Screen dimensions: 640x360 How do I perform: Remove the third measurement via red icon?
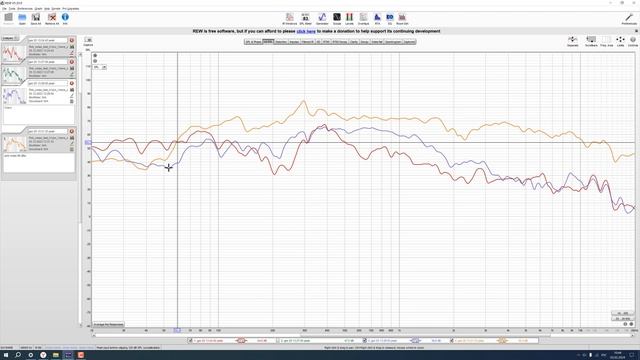pos(72,83)
